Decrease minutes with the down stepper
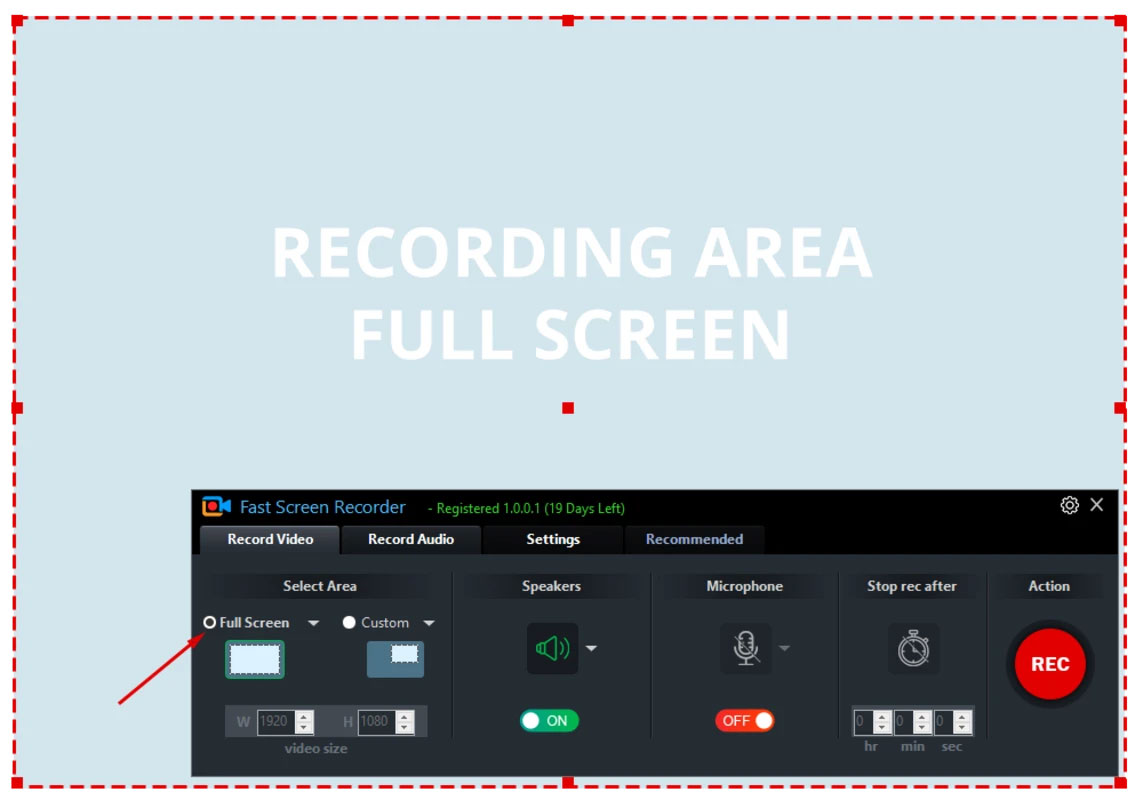 tap(922, 729)
